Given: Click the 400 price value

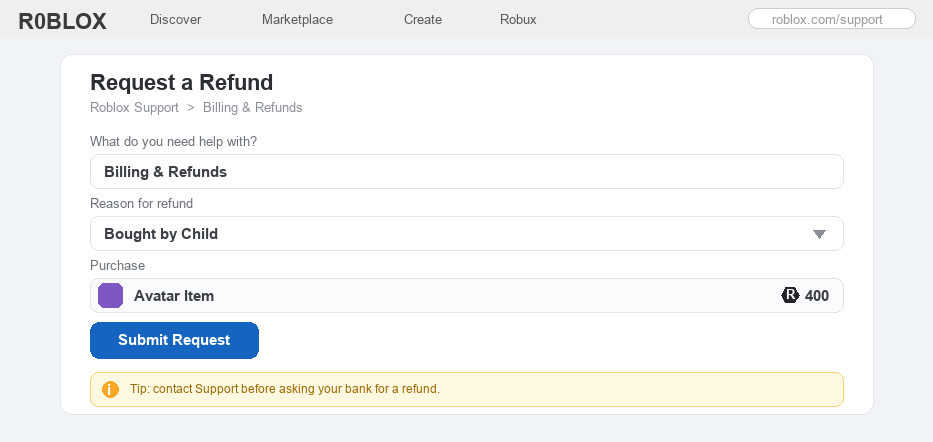Looking at the screenshot, I should (x=816, y=296).
